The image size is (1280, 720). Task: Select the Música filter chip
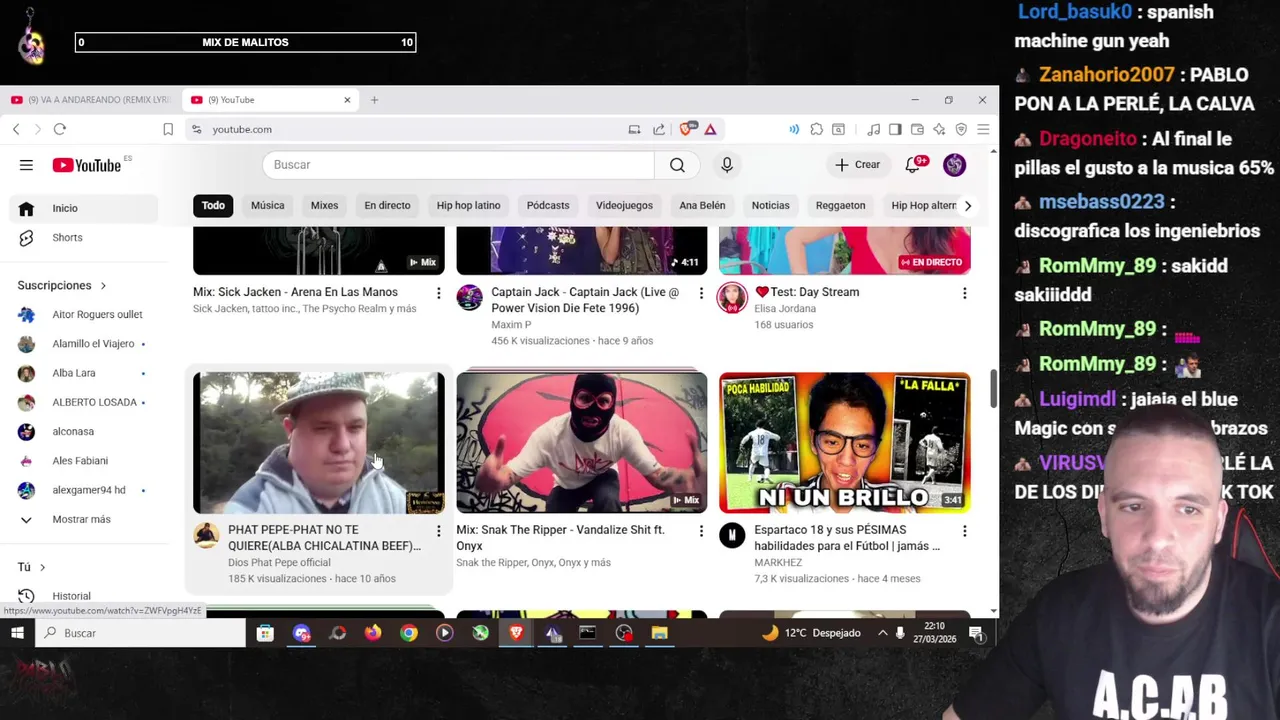267,205
